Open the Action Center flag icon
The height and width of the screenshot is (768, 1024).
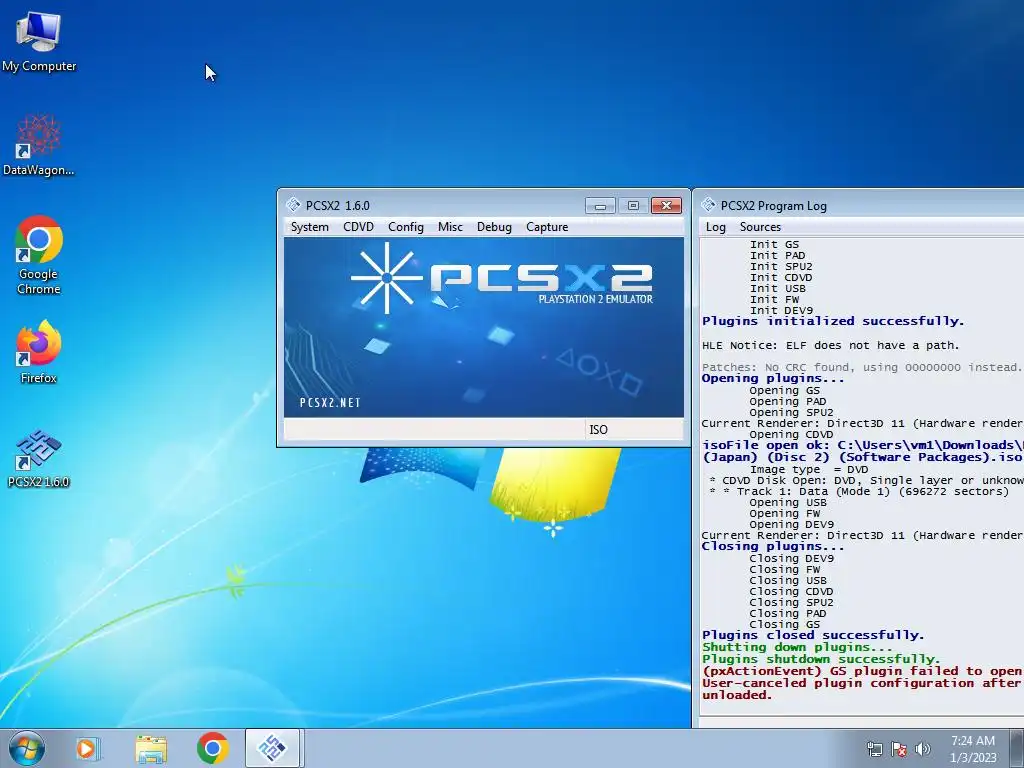(899, 749)
